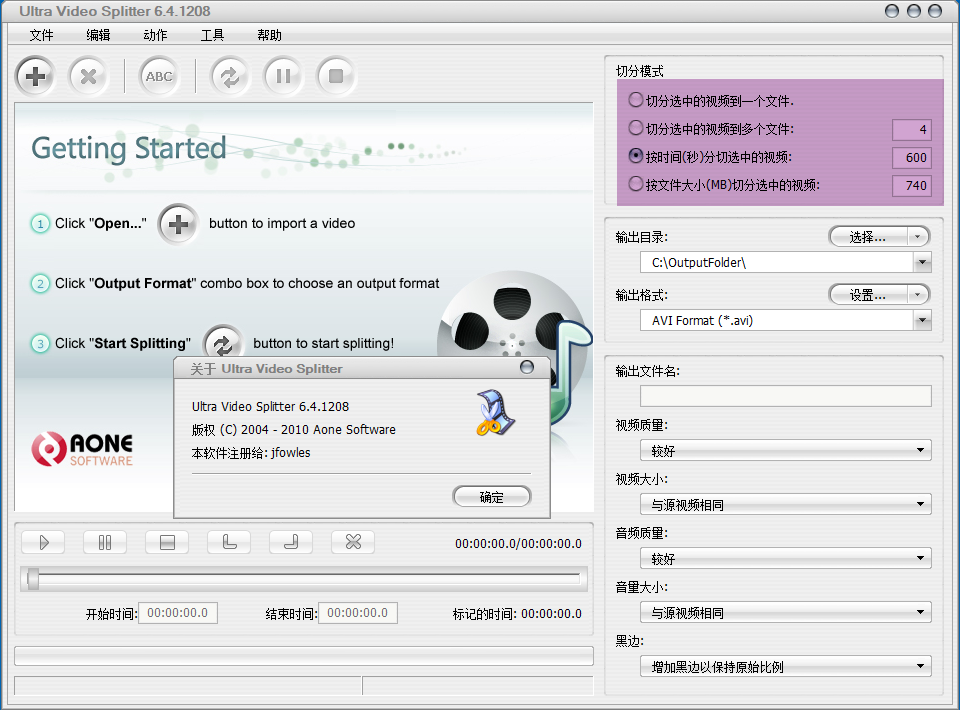Click the file size field showing 740
Viewport: 960px width, 710px height.
pos(912,185)
